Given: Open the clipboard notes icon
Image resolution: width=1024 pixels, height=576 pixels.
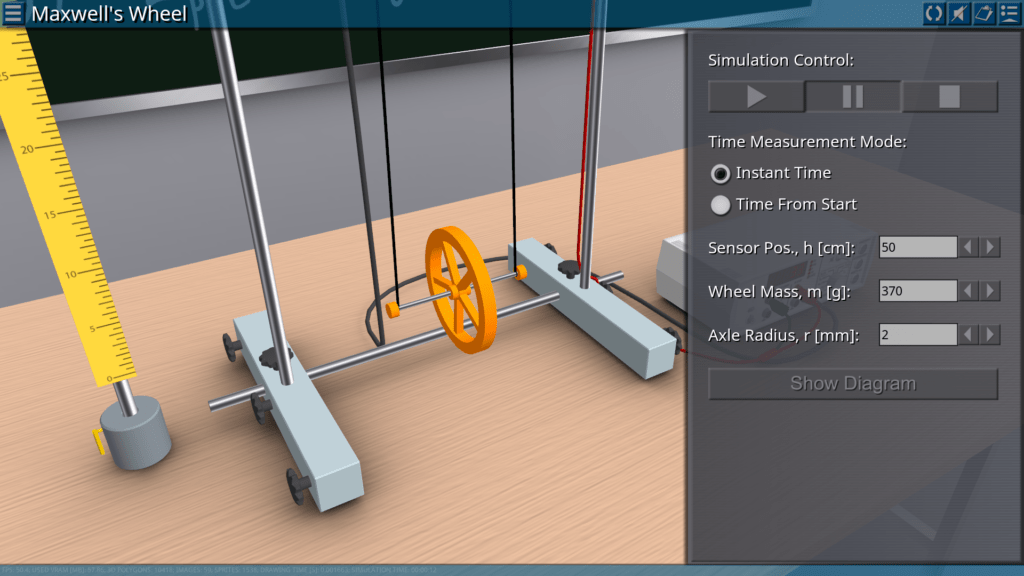Looking at the screenshot, I should click(x=984, y=14).
